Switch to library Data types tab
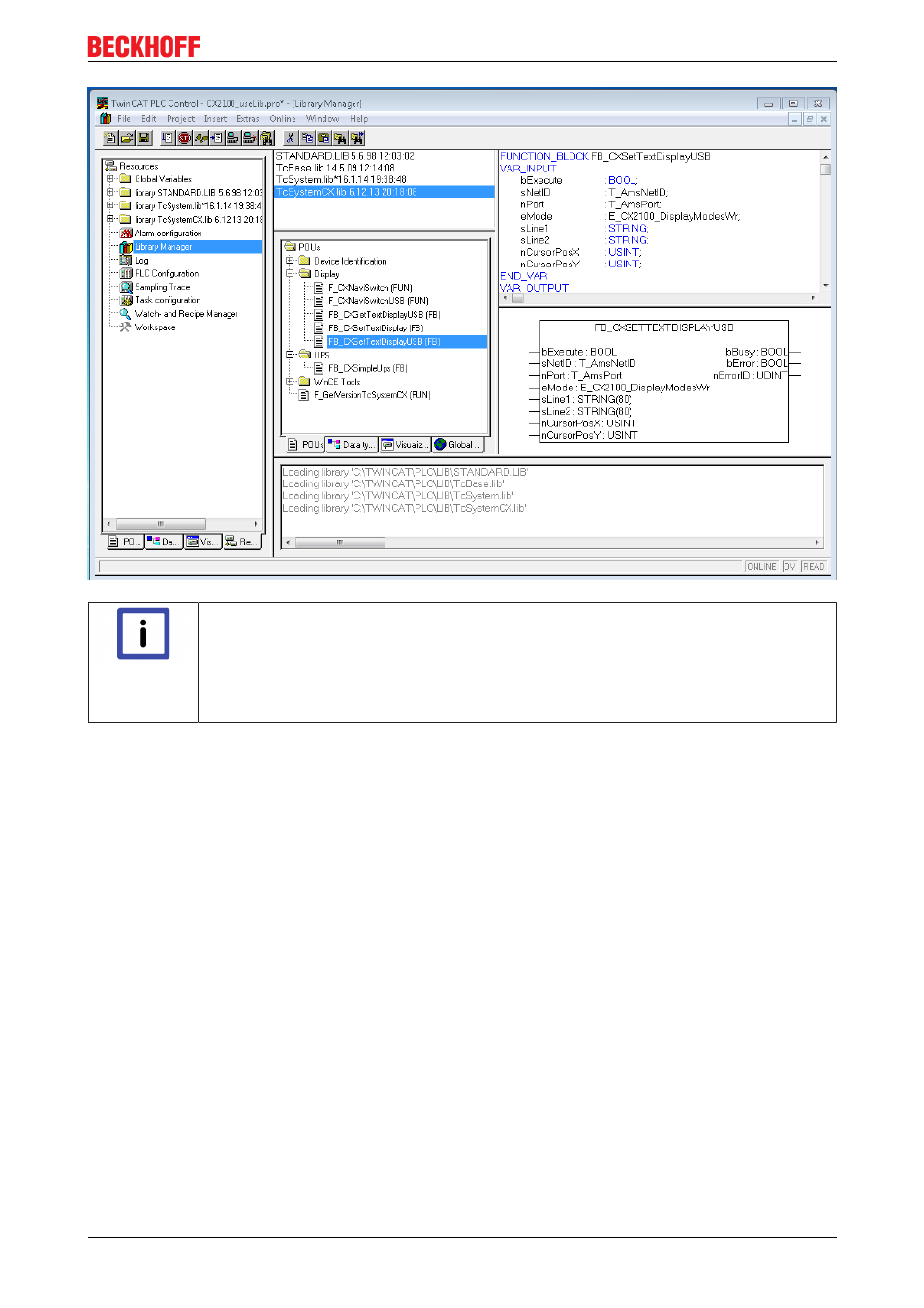Viewport: 924px width, 1308px height. pyautogui.click(x=352, y=445)
